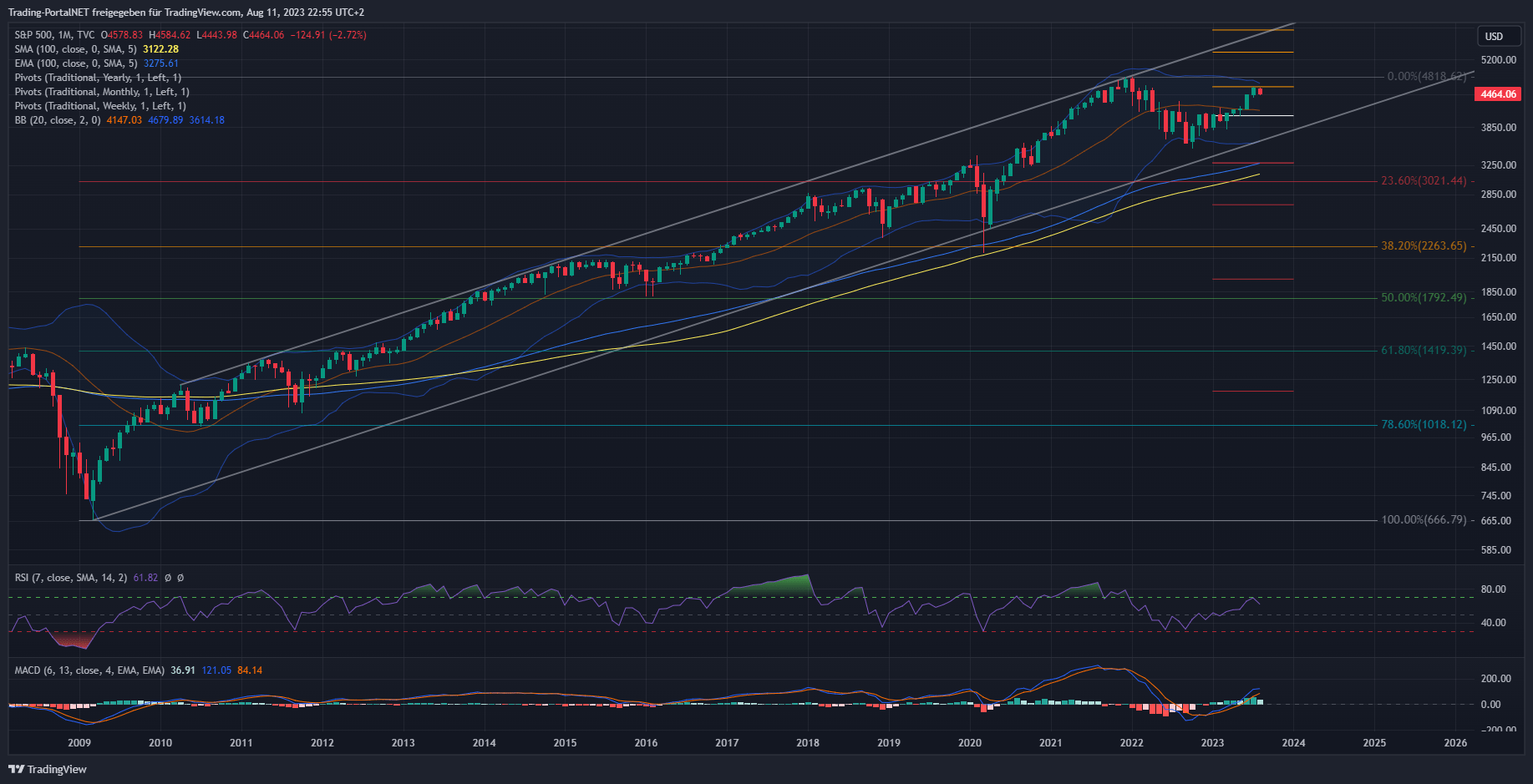Select the S&P 500 symbol legend title
The width and height of the screenshot is (1533, 784).
click(54, 35)
